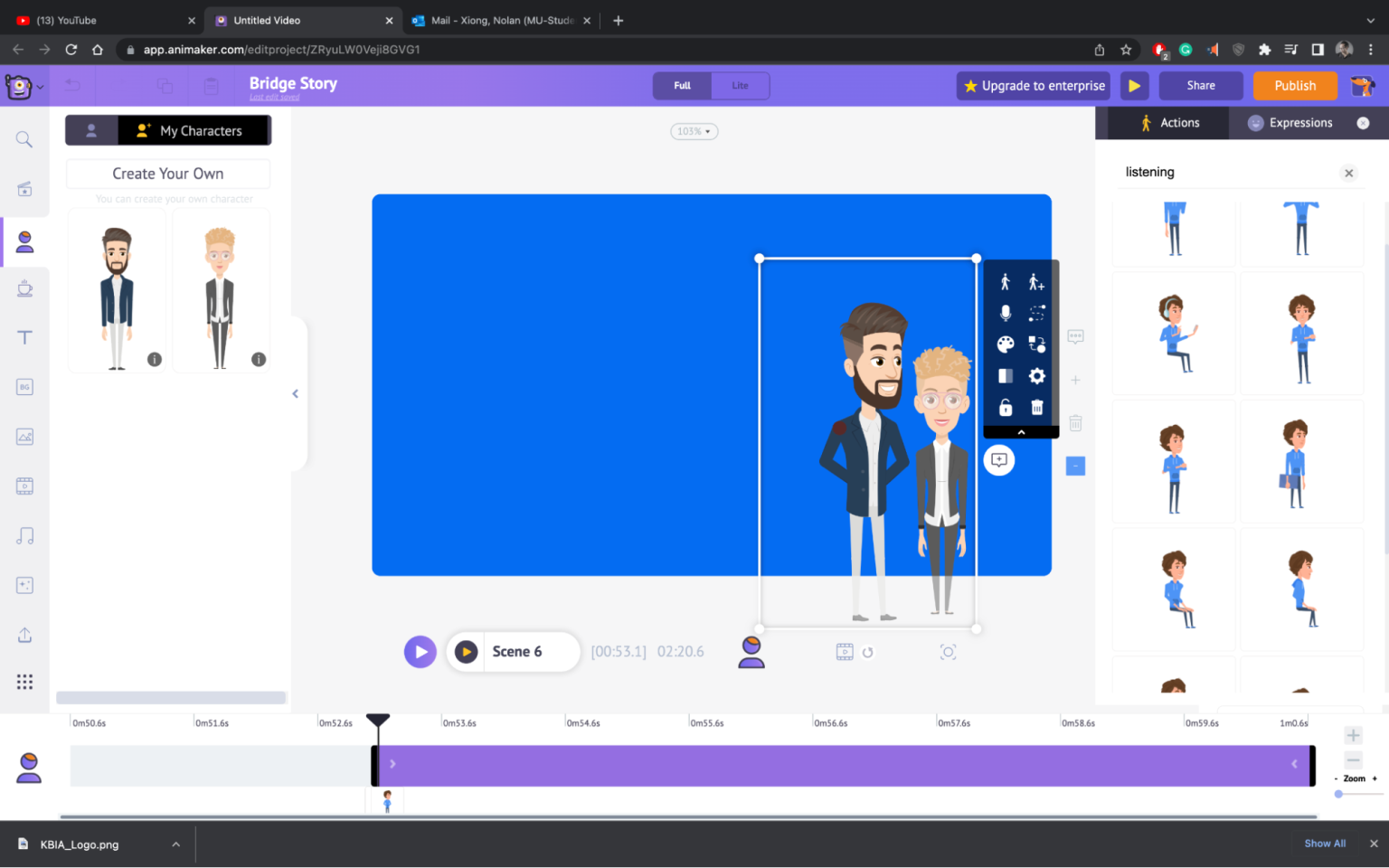Screen dimensions: 1389x868
Task: Select the bearded character thumbnail
Action: [x=117, y=288]
